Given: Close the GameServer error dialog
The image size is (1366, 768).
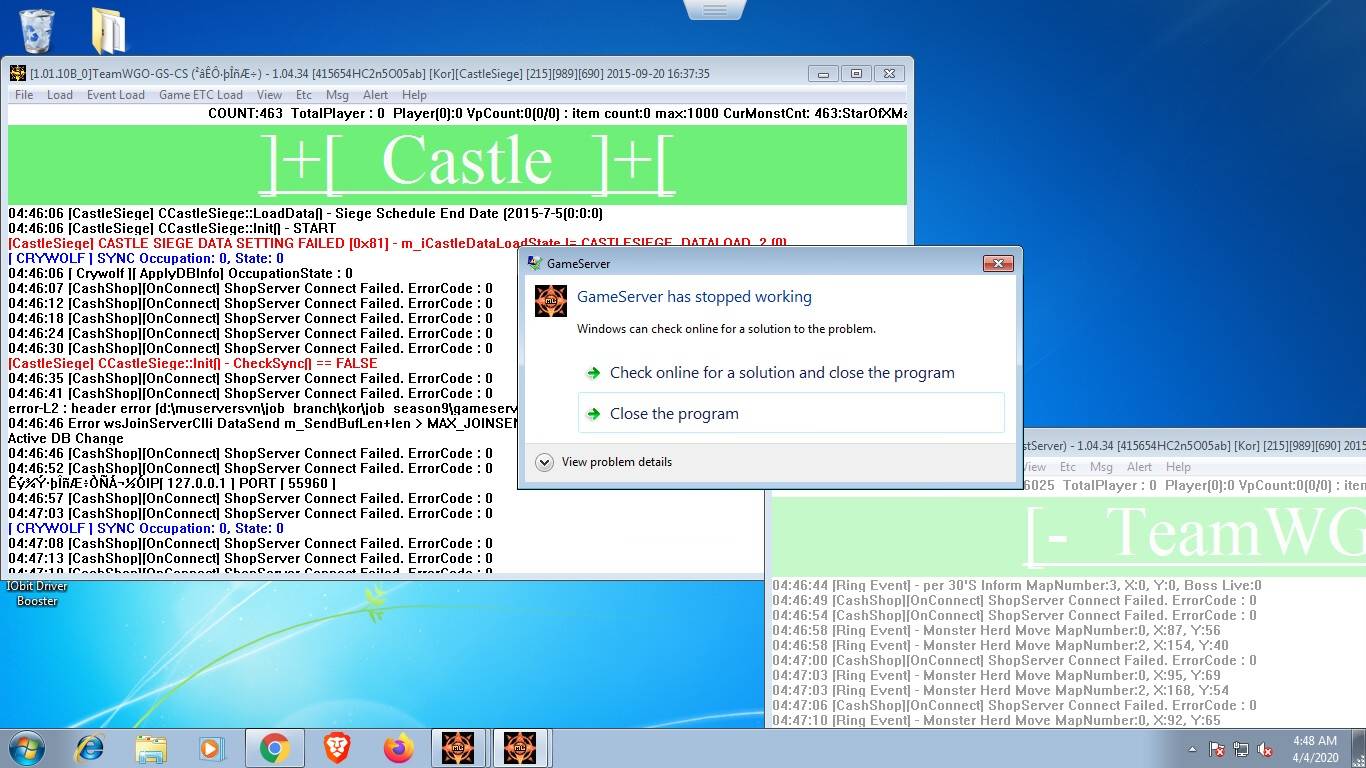Looking at the screenshot, I should [x=998, y=263].
